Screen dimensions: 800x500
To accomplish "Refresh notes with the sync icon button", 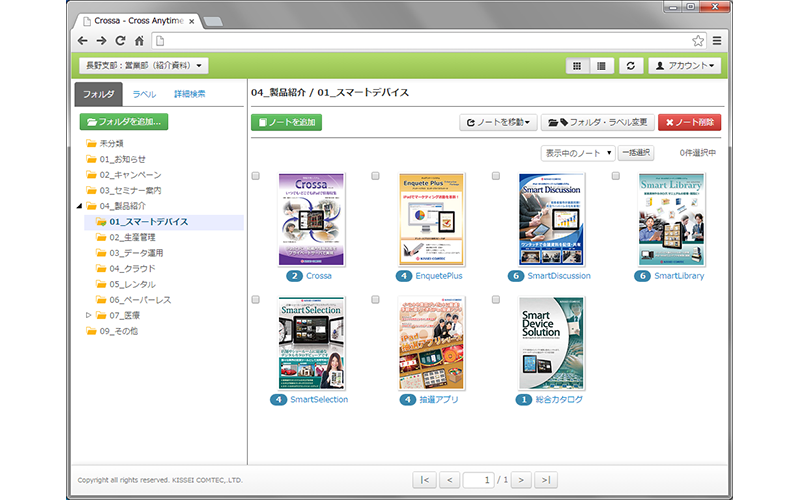I will [x=631, y=66].
